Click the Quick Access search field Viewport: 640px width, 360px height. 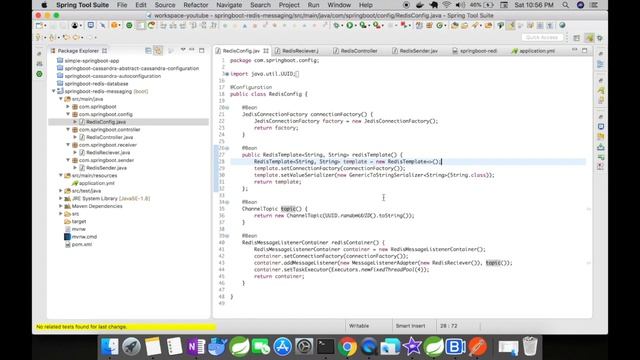click(x=542, y=37)
